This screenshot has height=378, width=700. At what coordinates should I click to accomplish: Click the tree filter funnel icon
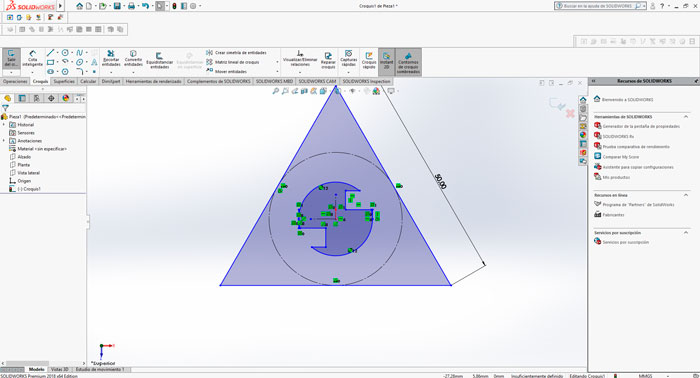(5, 108)
